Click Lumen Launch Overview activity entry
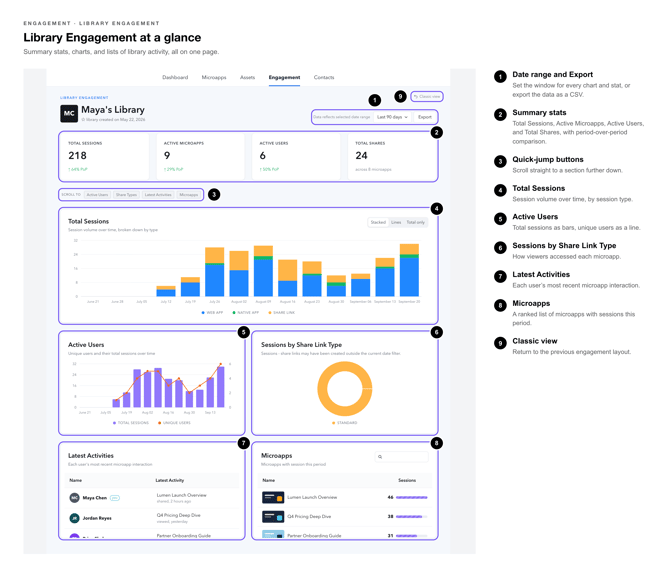670x569 pixels. (181, 498)
